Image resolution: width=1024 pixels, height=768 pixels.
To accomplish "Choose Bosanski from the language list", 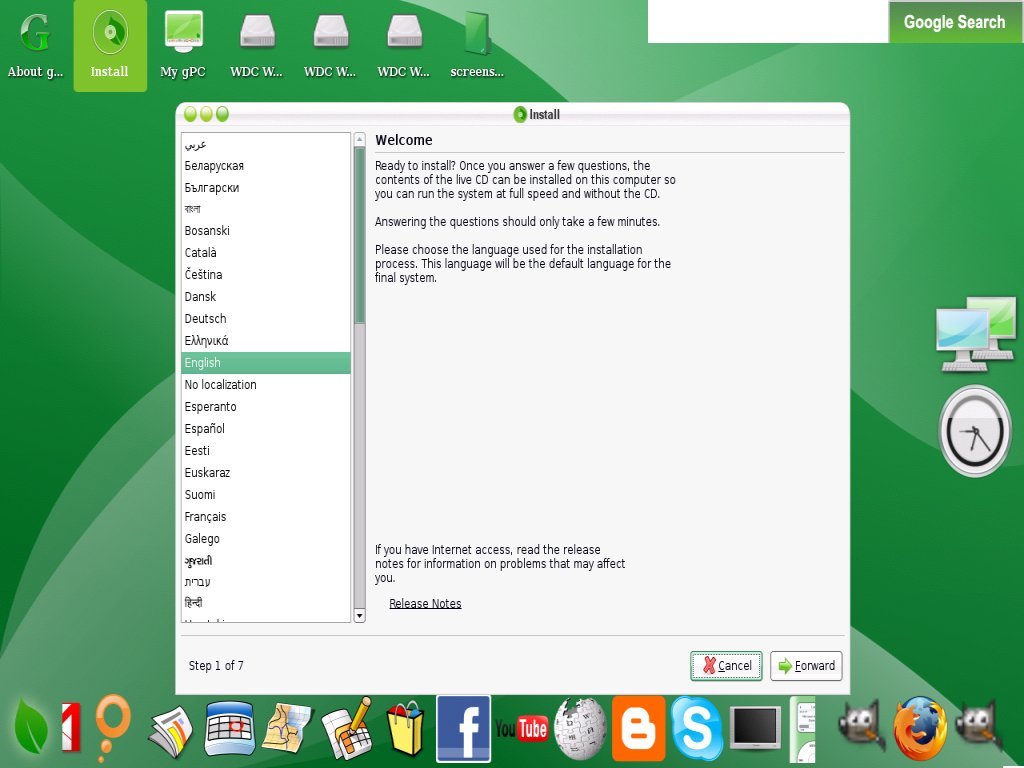I will pos(266,231).
